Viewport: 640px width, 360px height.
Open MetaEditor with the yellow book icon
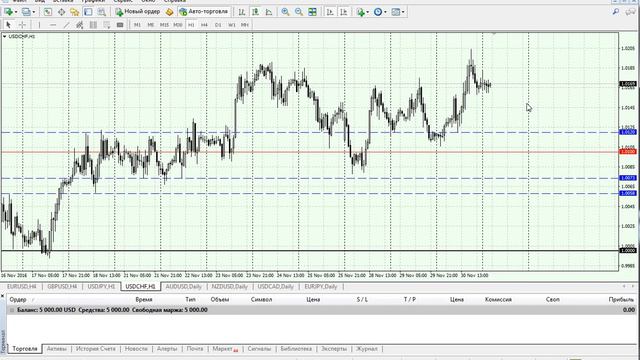[169, 12]
